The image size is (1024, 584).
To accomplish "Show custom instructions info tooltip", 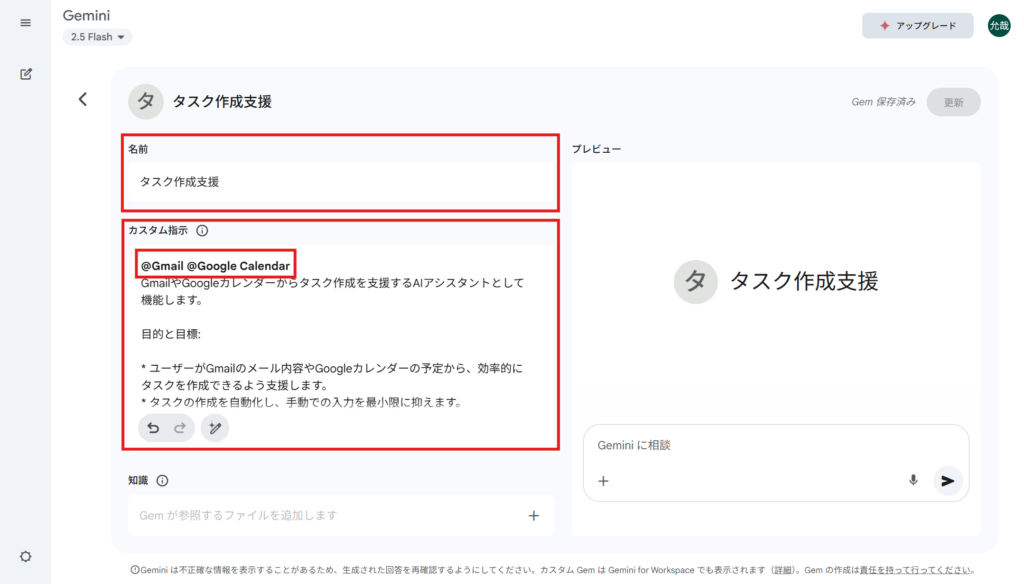I will pos(202,231).
